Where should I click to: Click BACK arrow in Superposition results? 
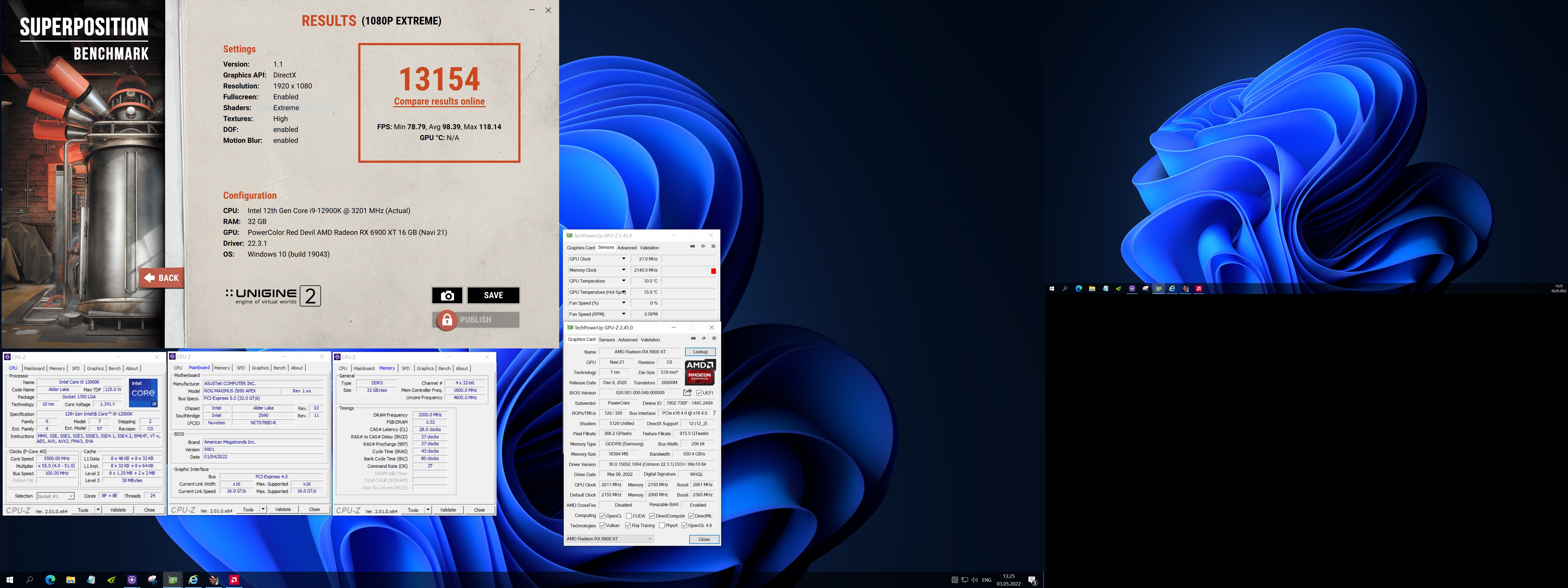[161, 278]
